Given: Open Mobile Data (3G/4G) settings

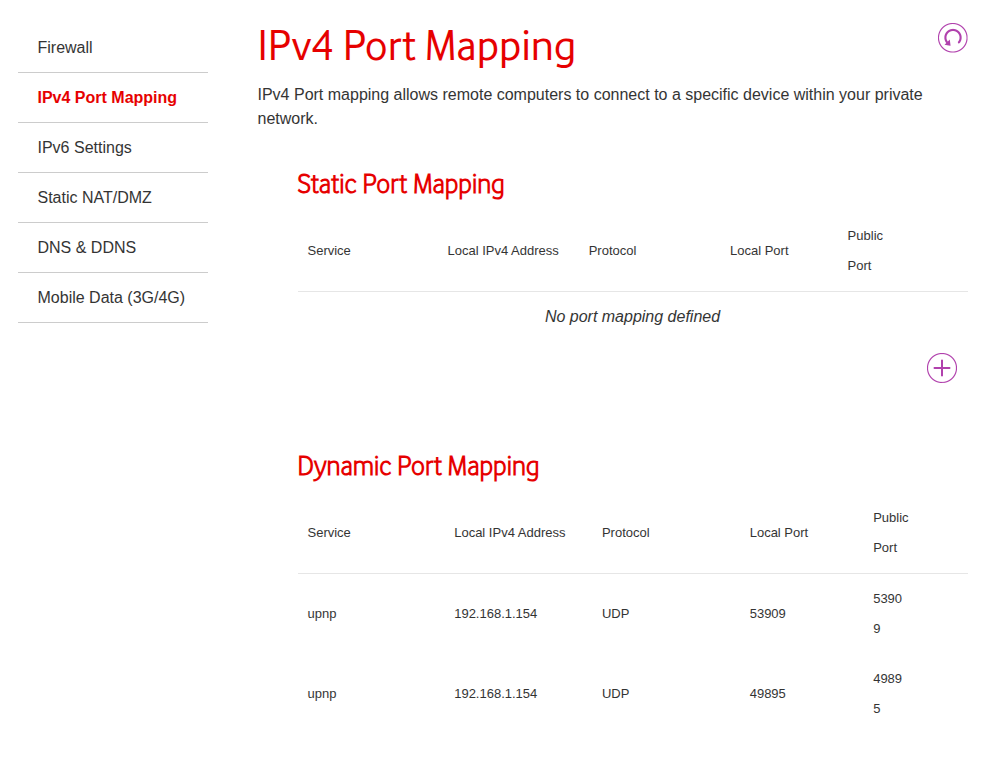Looking at the screenshot, I should 111,298.
